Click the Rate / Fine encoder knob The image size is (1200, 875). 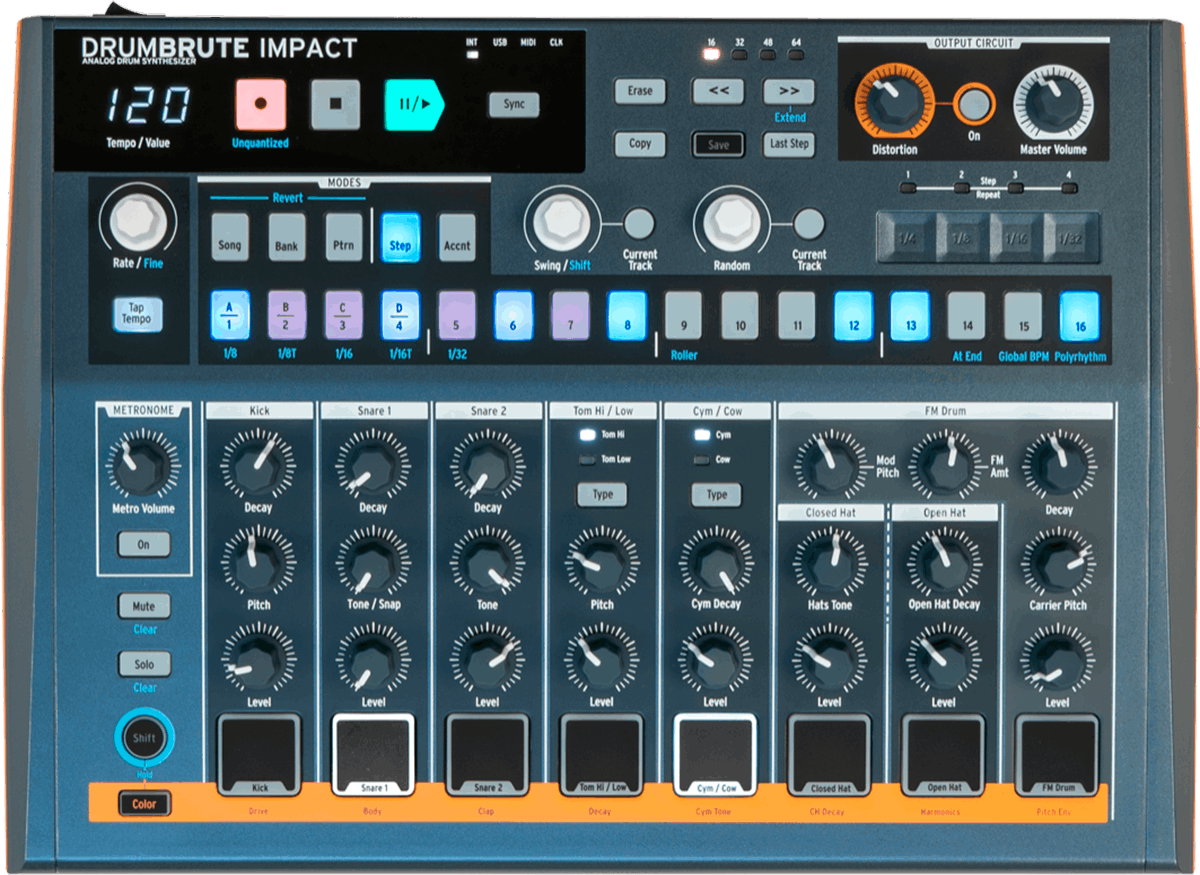click(x=137, y=222)
